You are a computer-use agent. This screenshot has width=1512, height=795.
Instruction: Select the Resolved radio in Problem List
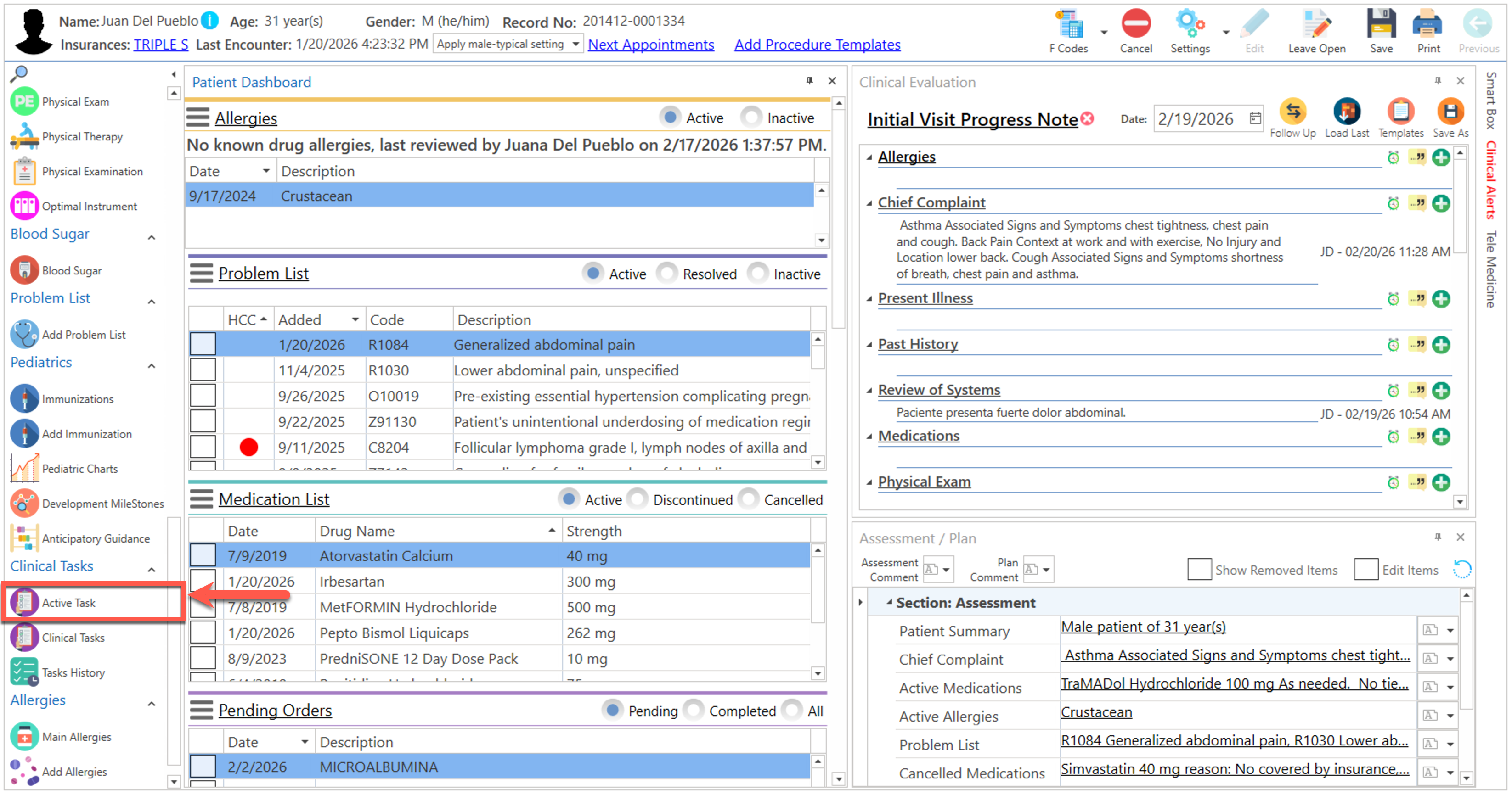667,274
